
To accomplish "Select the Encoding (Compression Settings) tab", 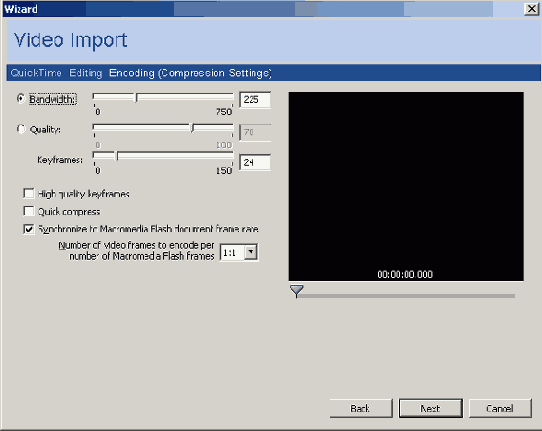I will (x=190, y=73).
